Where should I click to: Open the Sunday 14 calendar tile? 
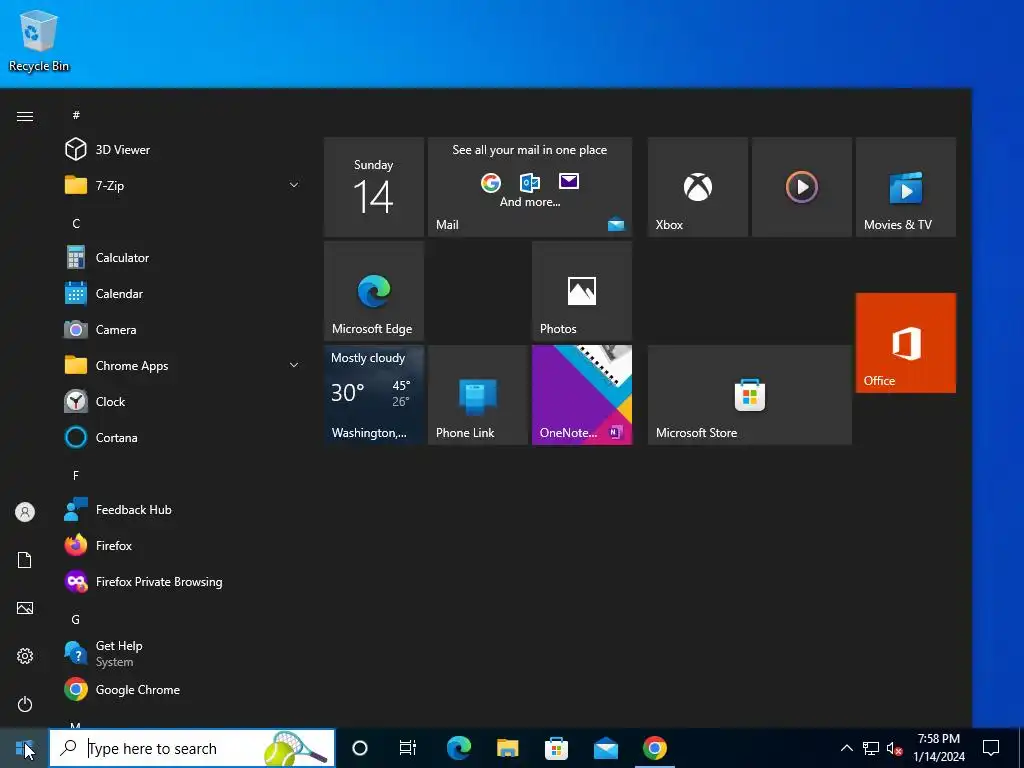coord(374,187)
